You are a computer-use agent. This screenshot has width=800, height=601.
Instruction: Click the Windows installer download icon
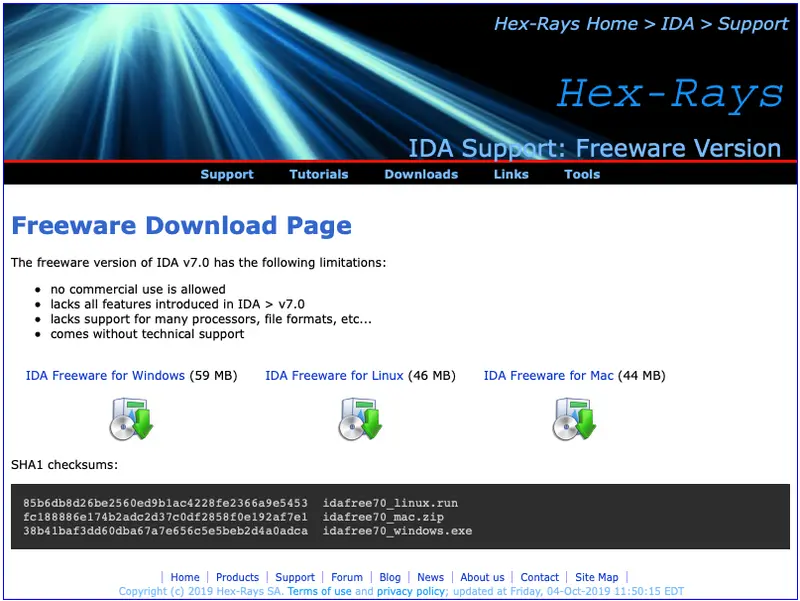(132, 419)
